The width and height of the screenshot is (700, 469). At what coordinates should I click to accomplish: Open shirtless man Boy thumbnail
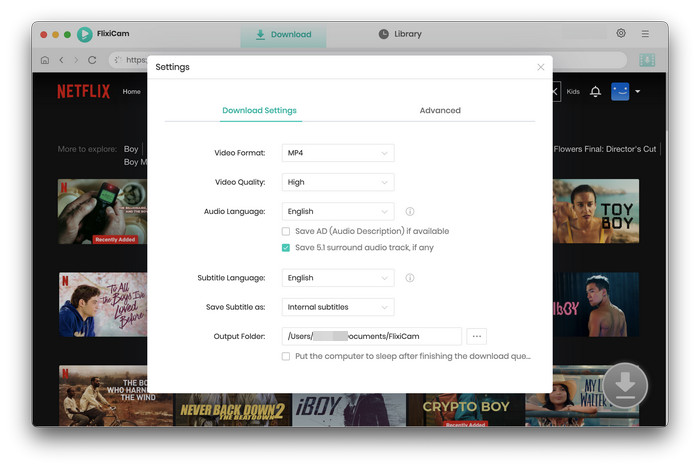click(596, 304)
